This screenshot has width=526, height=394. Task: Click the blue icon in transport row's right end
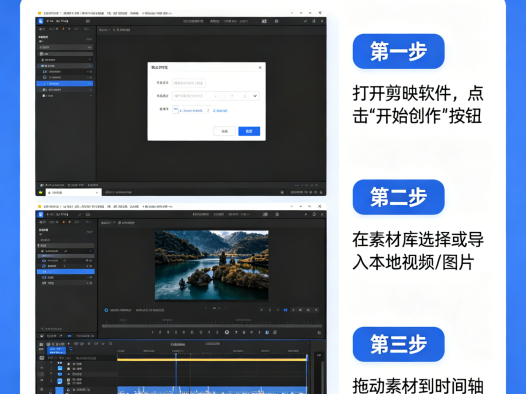pos(267,332)
